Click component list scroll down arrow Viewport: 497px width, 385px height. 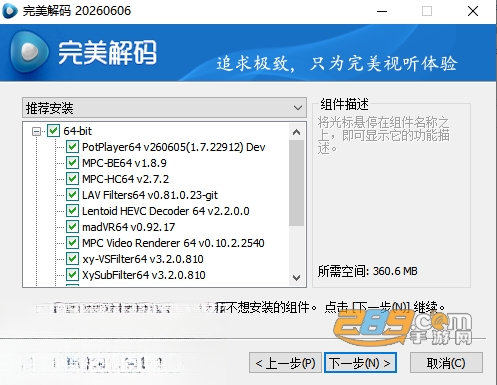point(296,277)
